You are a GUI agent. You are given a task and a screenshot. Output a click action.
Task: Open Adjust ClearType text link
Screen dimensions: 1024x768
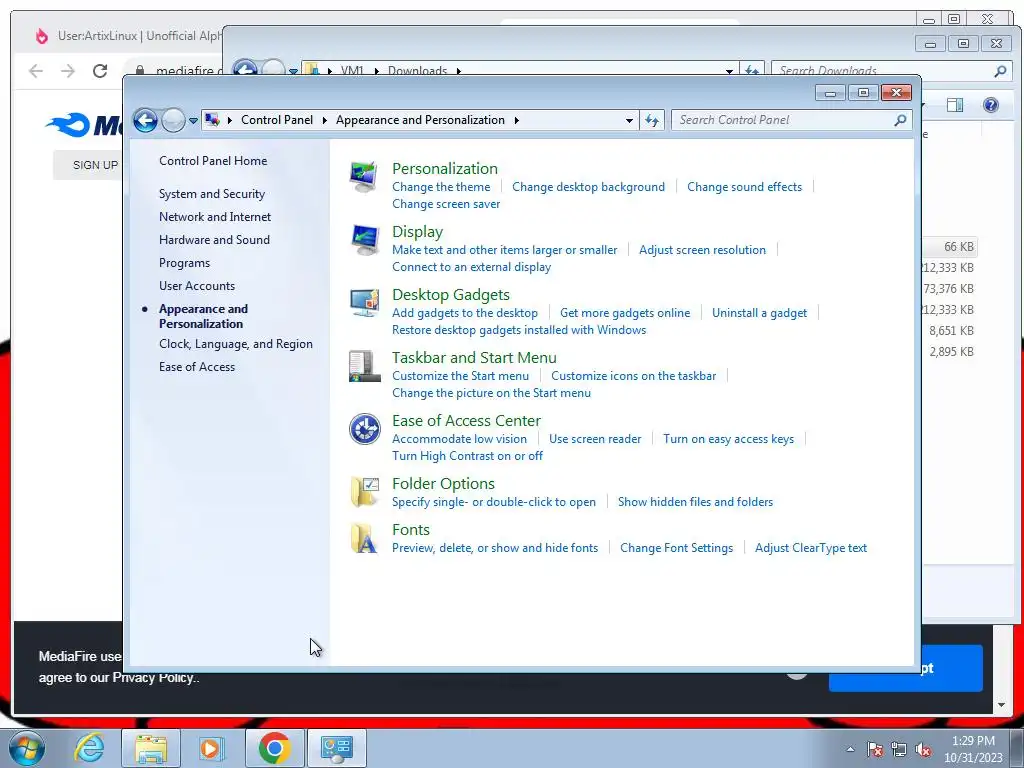coord(811,548)
